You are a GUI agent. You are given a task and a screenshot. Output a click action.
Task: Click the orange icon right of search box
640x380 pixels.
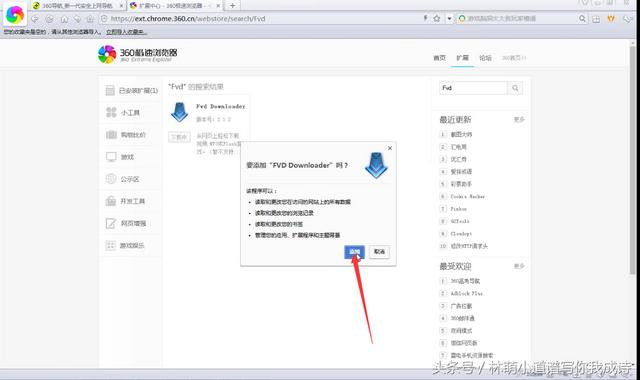coord(611,18)
